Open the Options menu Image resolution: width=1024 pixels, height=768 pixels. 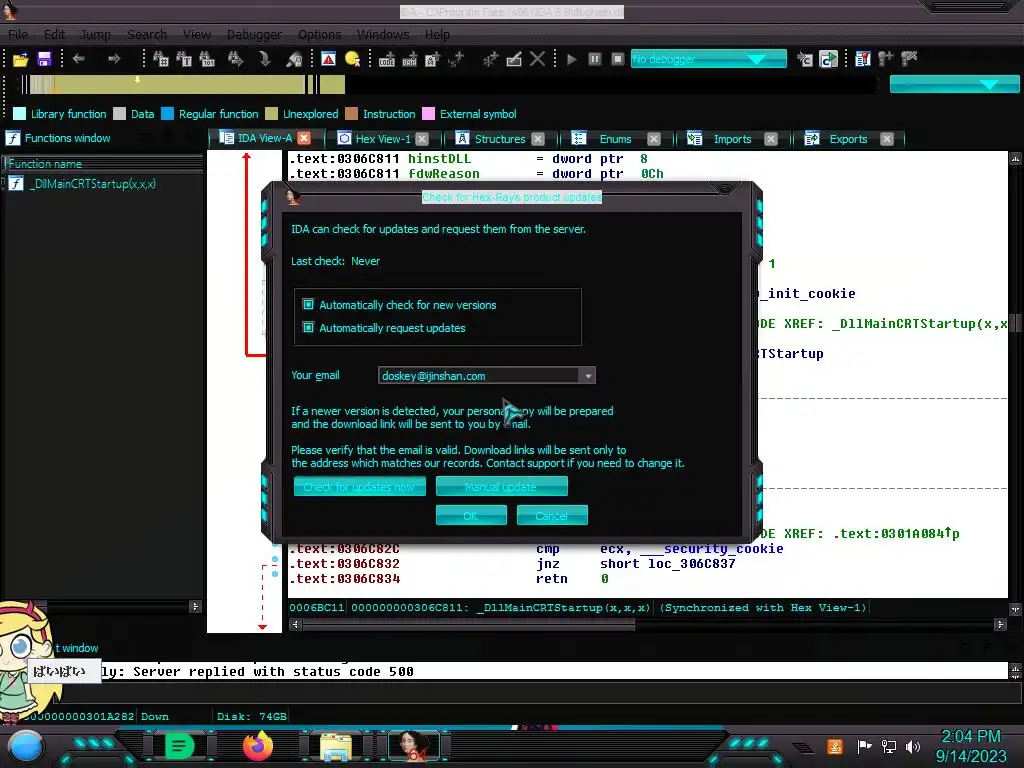tap(319, 35)
